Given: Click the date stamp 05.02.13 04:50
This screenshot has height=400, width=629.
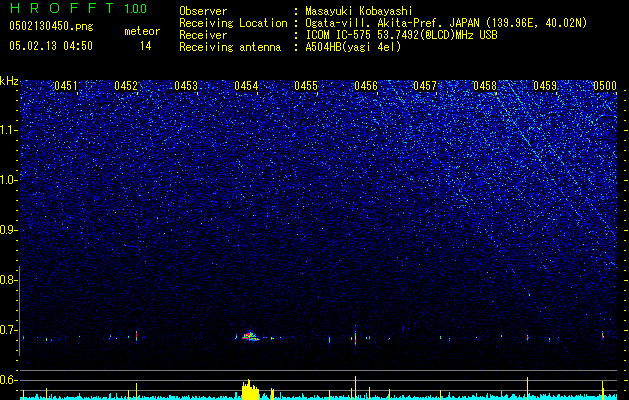Looking at the screenshot, I should [x=51, y=46].
